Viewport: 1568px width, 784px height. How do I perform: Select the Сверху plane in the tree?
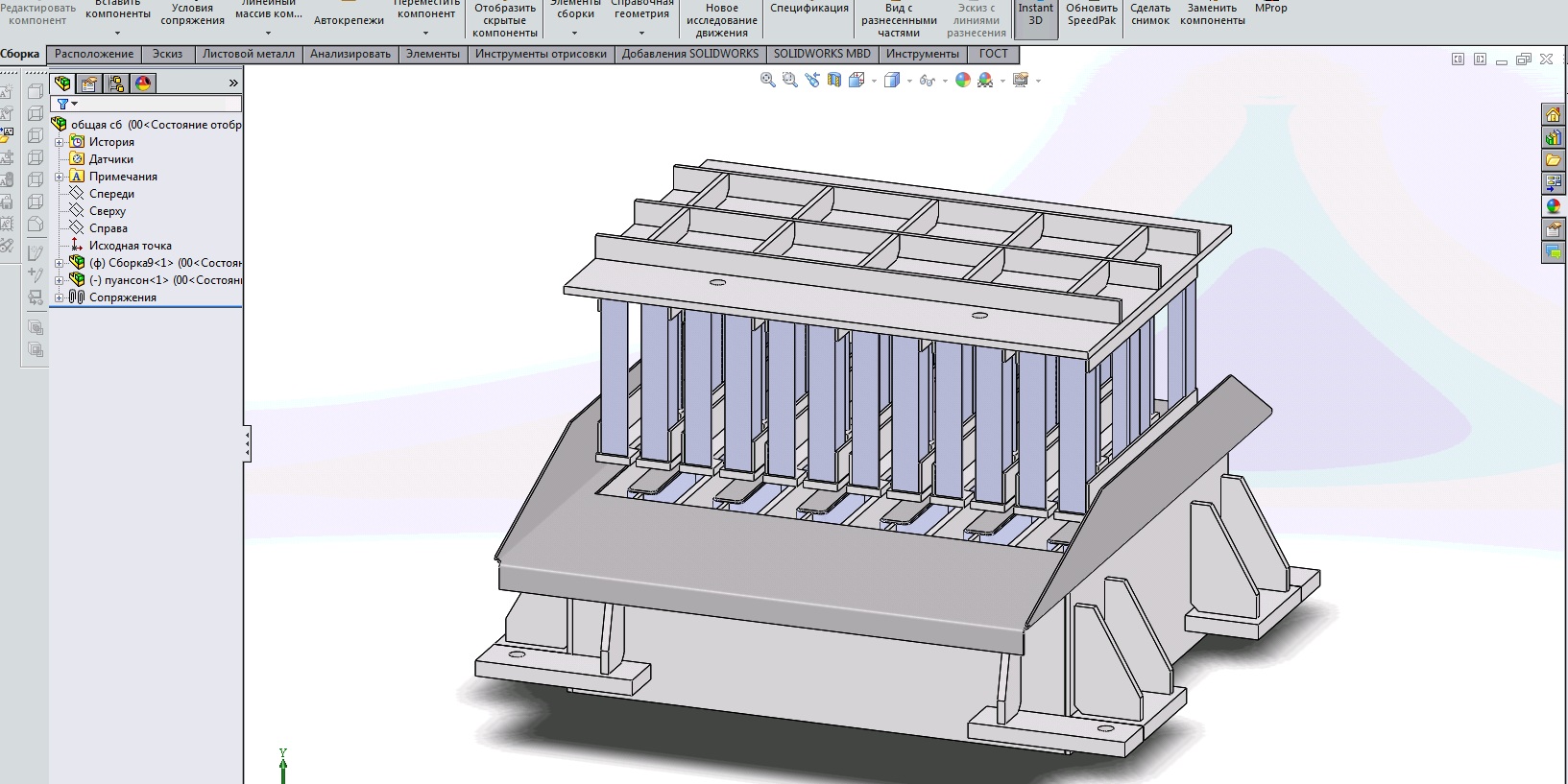coord(108,211)
